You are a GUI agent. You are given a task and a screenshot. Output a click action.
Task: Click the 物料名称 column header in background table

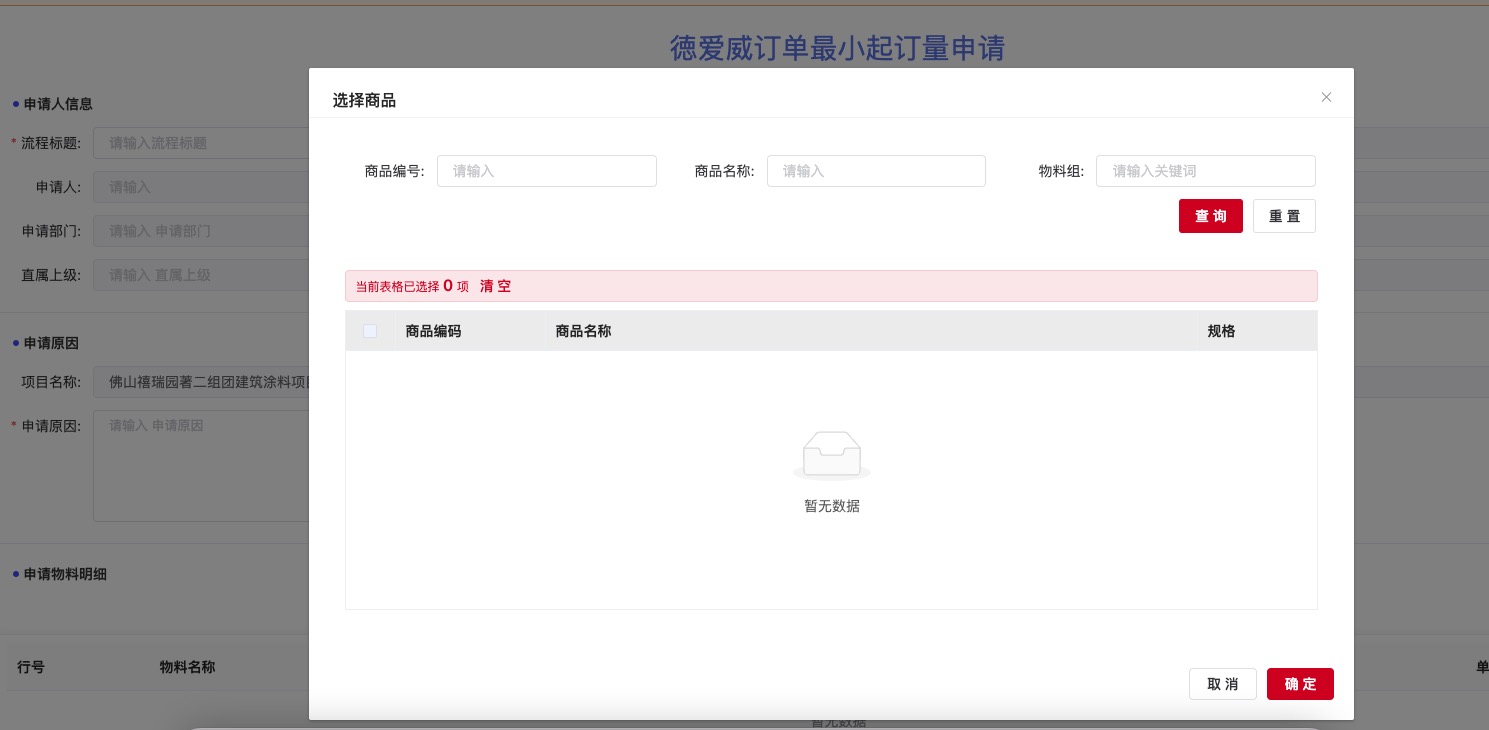tap(187, 667)
